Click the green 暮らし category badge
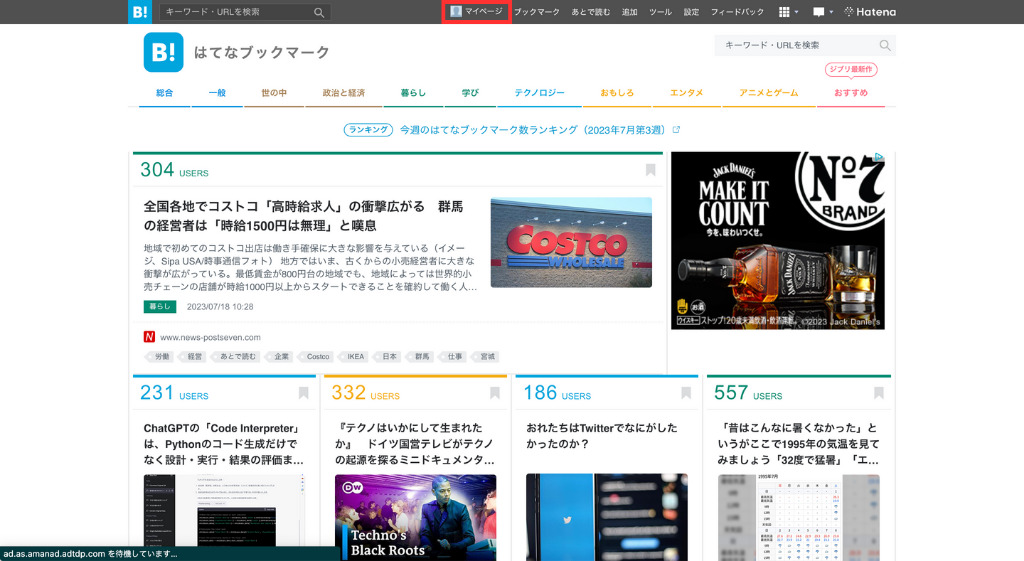Image resolution: width=1024 pixels, height=561 pixels. click(x=160, y=306)
